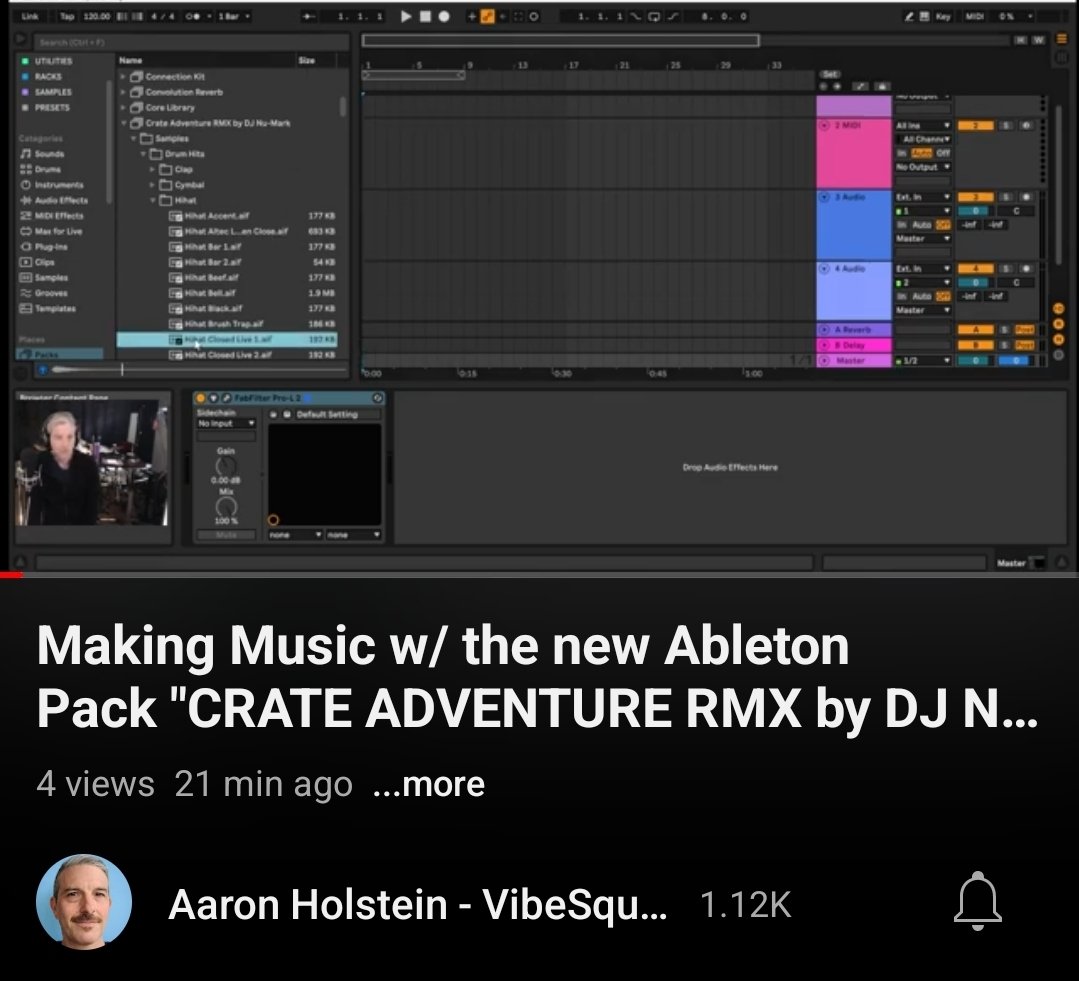Toggle the Loop switch icon
This screenshot has height=981, width=1079.
click(653, 16)
